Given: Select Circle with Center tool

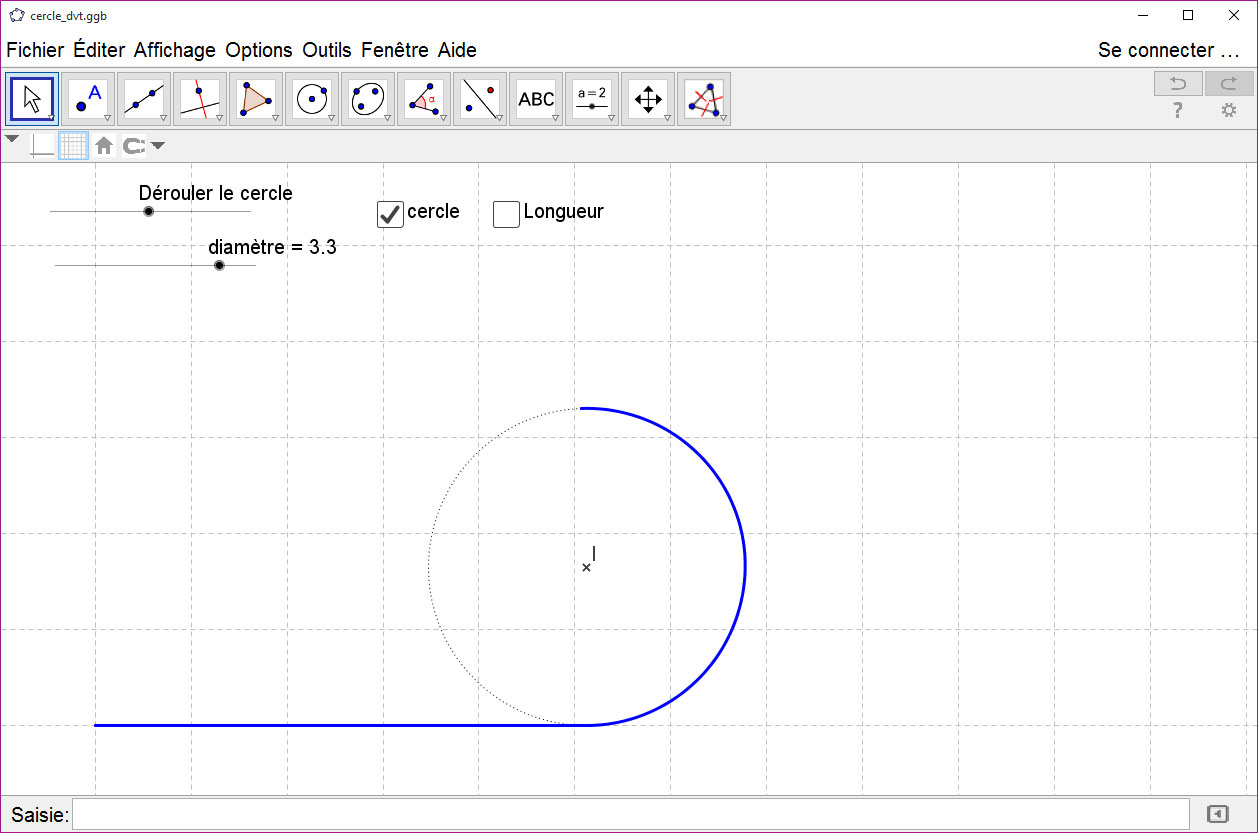Looking at the screenshot, I should coord(312,98).
